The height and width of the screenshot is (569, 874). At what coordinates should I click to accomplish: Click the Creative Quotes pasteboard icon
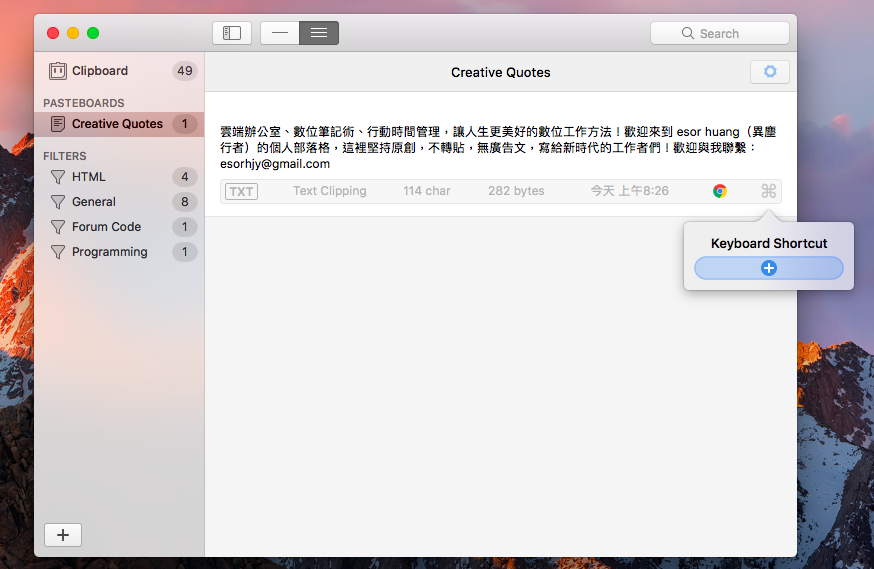point(57,124)
